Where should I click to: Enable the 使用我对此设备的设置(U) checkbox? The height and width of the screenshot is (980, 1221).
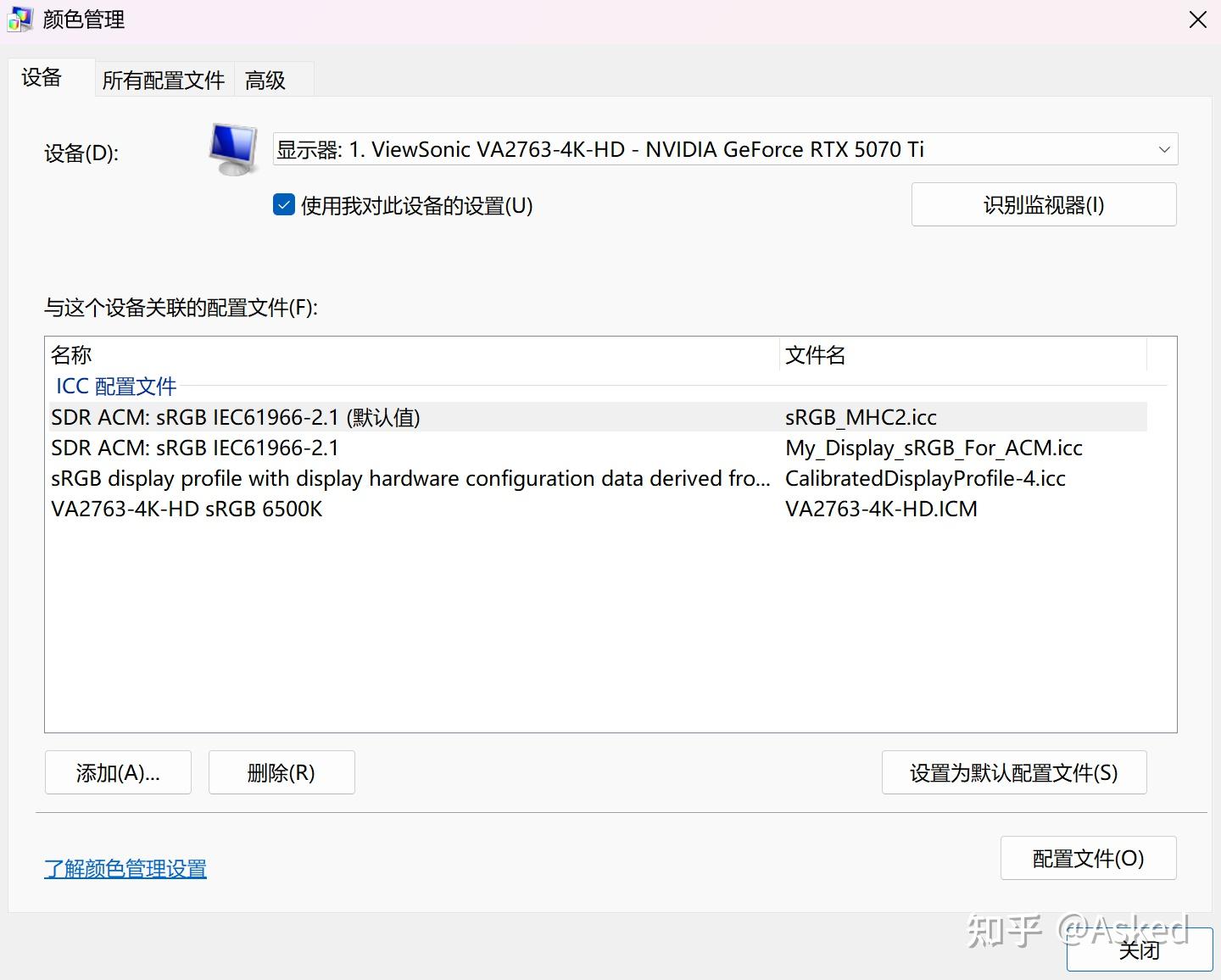tap(283, 204)
